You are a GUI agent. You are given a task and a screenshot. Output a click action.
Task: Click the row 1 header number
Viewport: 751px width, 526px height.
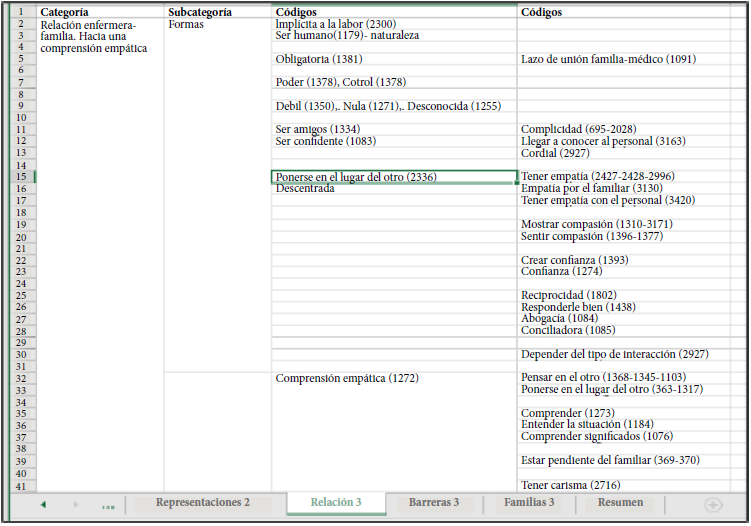pyautogui.click(x=20, y=12)
